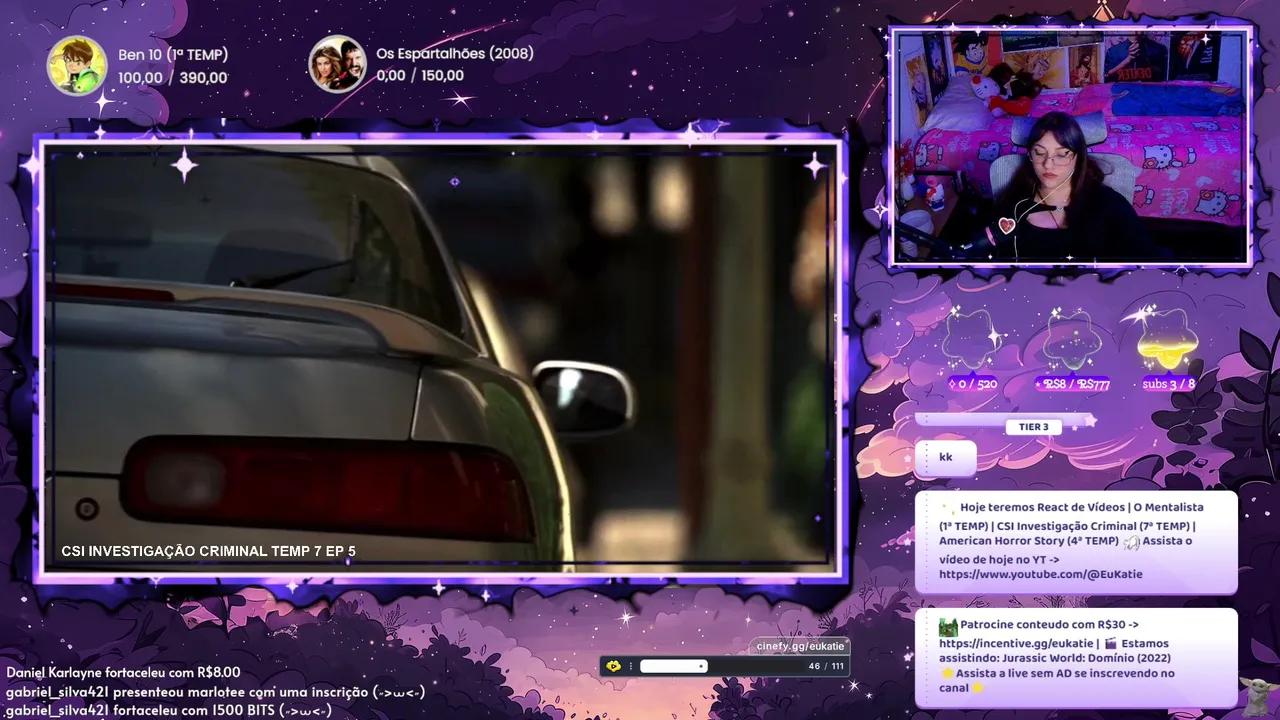Click the 'Hoje teremos React de Vídeos' message
Screen dimensions: 1280x720
tap(1076, 541)
